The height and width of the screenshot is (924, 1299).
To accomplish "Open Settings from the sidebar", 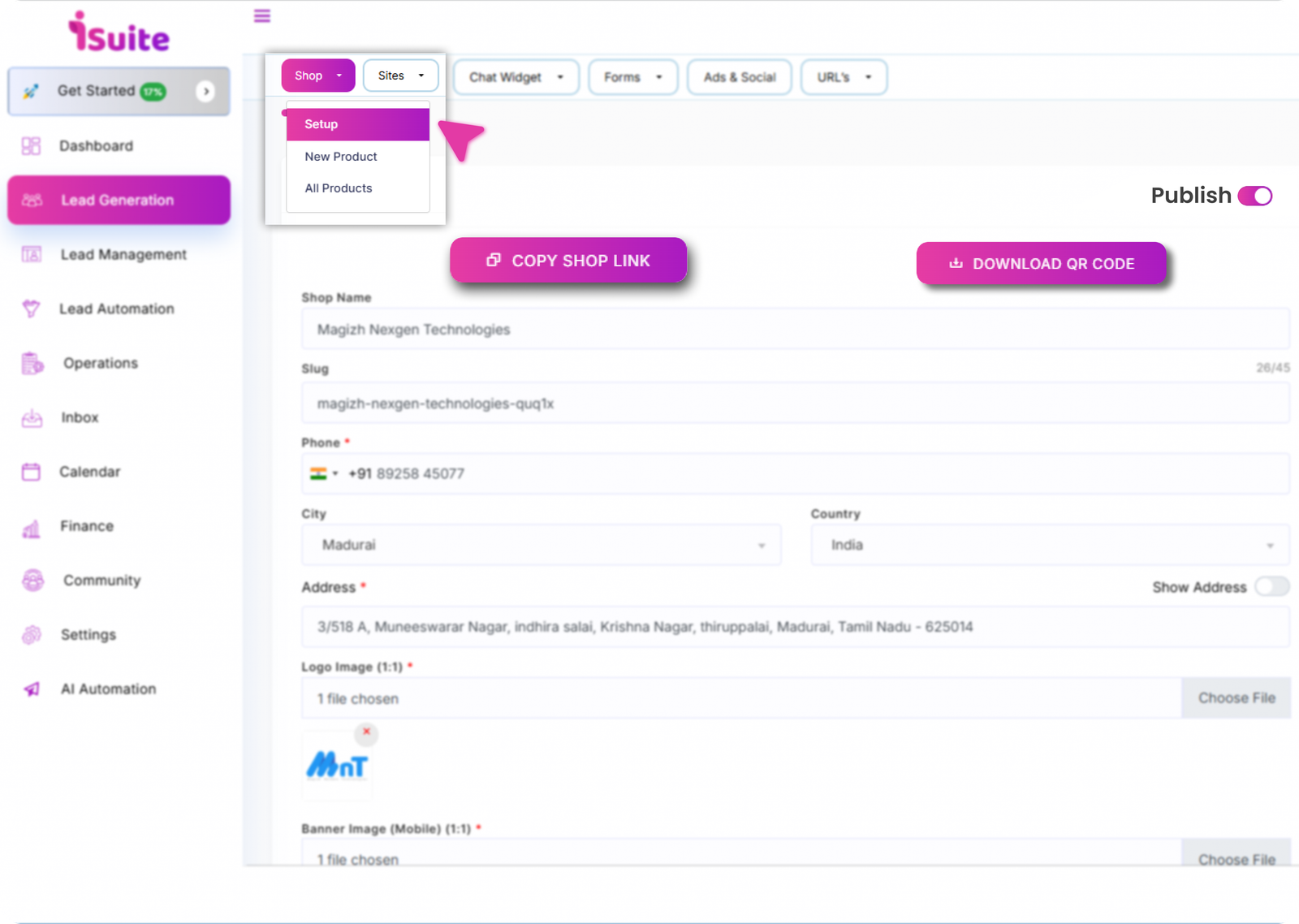I will [x=88, y=634].
